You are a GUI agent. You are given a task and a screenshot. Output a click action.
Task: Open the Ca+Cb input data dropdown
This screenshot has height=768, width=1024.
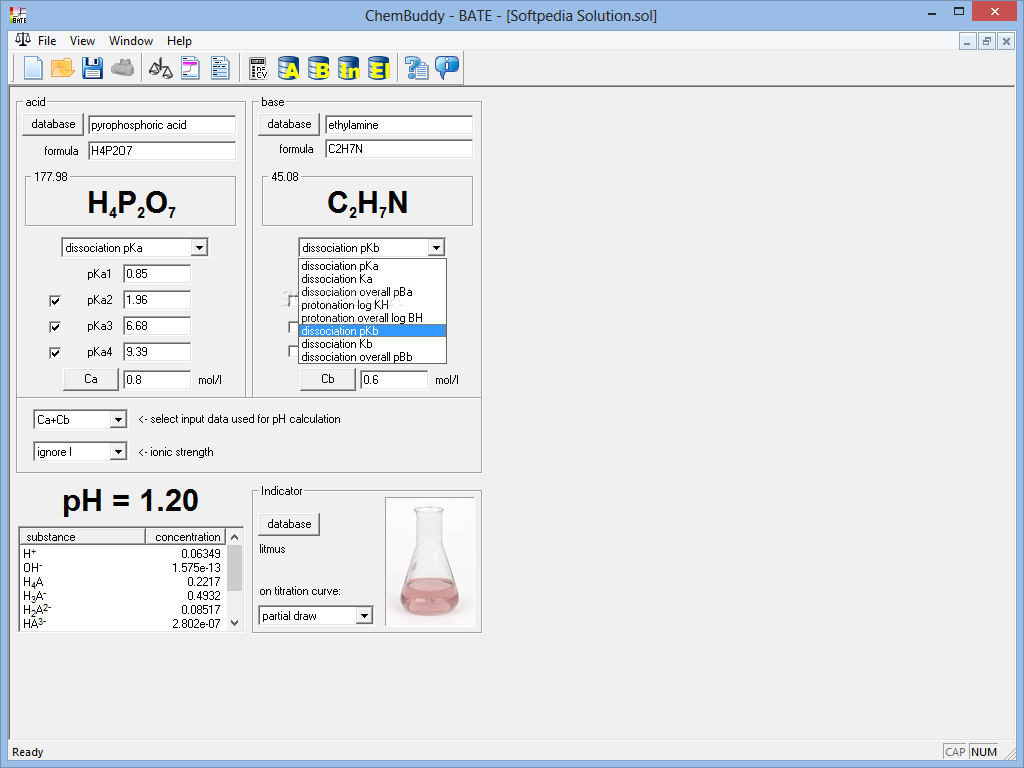click(118, 419)
